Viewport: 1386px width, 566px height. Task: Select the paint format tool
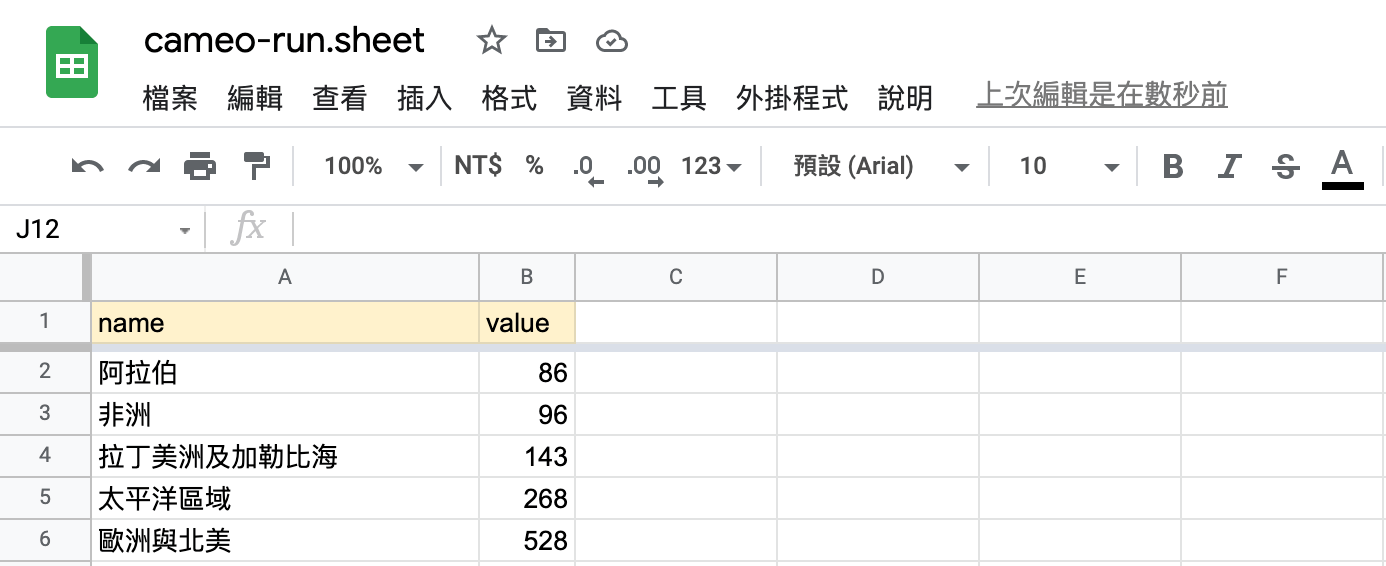pos(257,166)
